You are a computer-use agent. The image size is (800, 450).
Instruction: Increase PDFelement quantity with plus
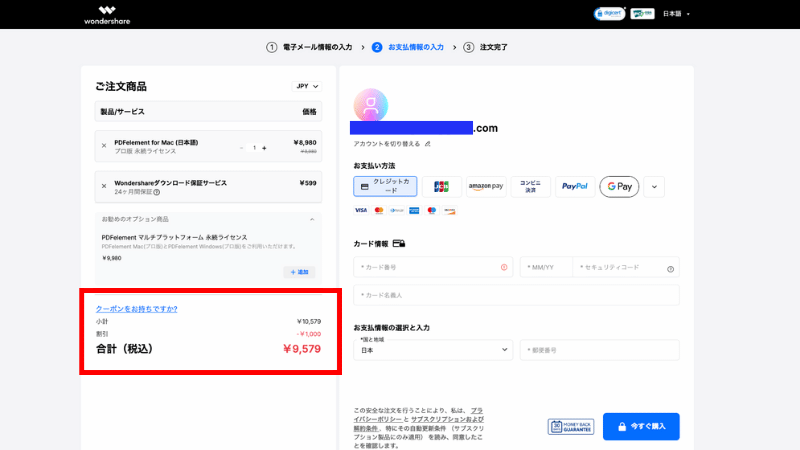264,148
